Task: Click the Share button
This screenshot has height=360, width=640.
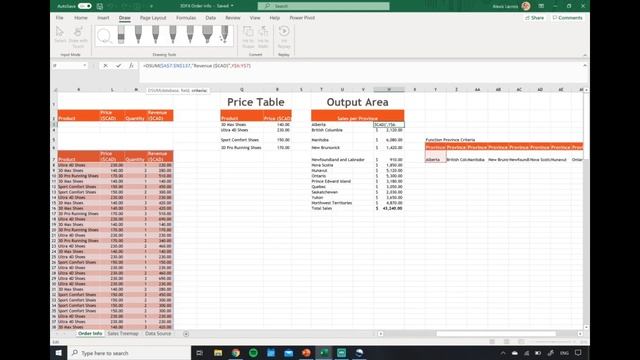Action: (534, 18)
